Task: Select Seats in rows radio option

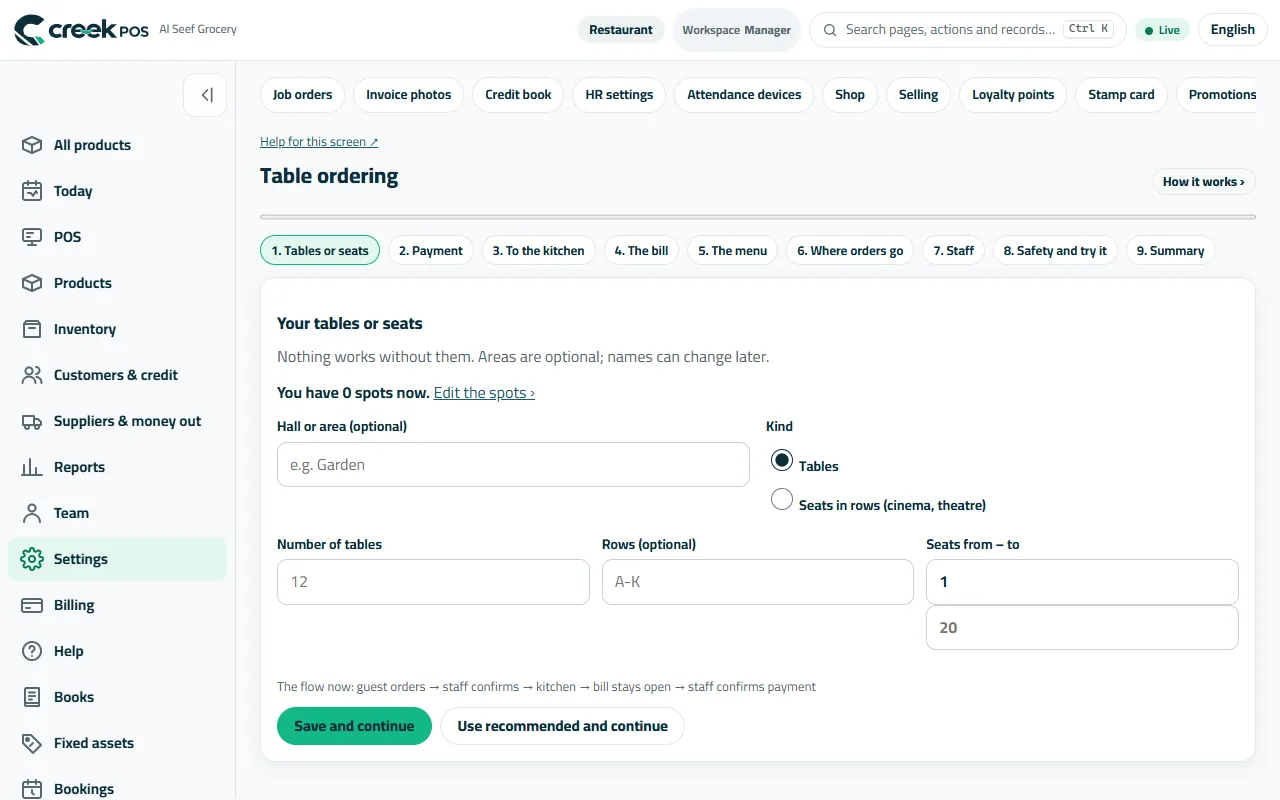Action: 782,499
